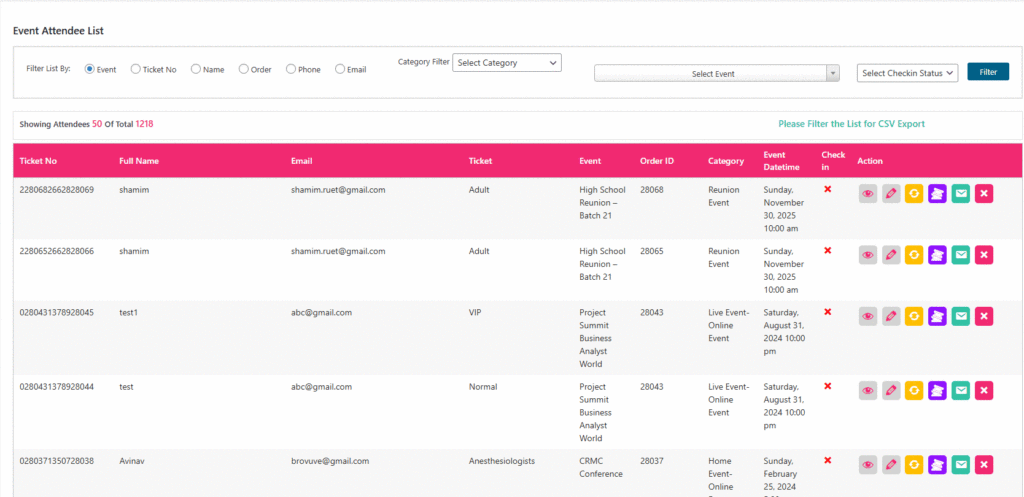This screenshot has height=497, width=1024.
Task: Click yellow refresh icon for order 28065
Action: [914, 255]
